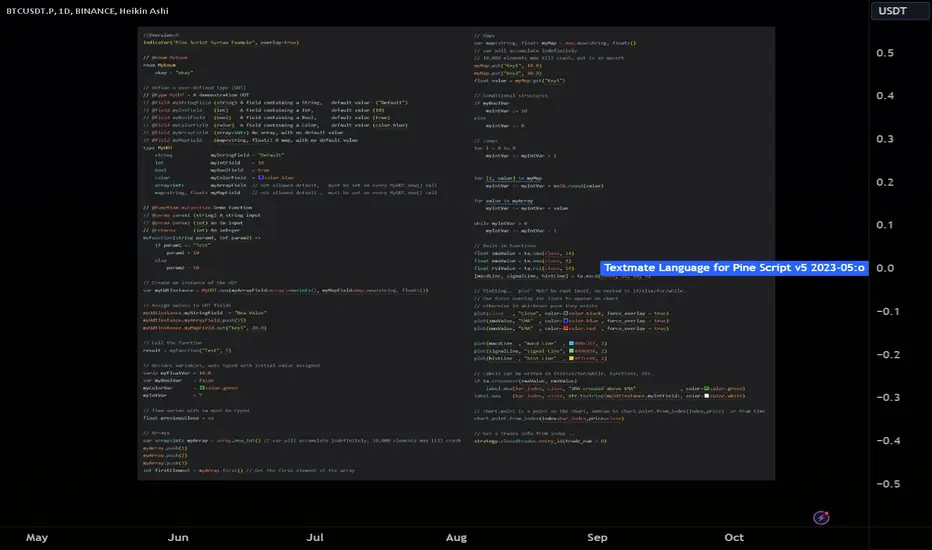Click the Sep label on time axis

[597, 537]
